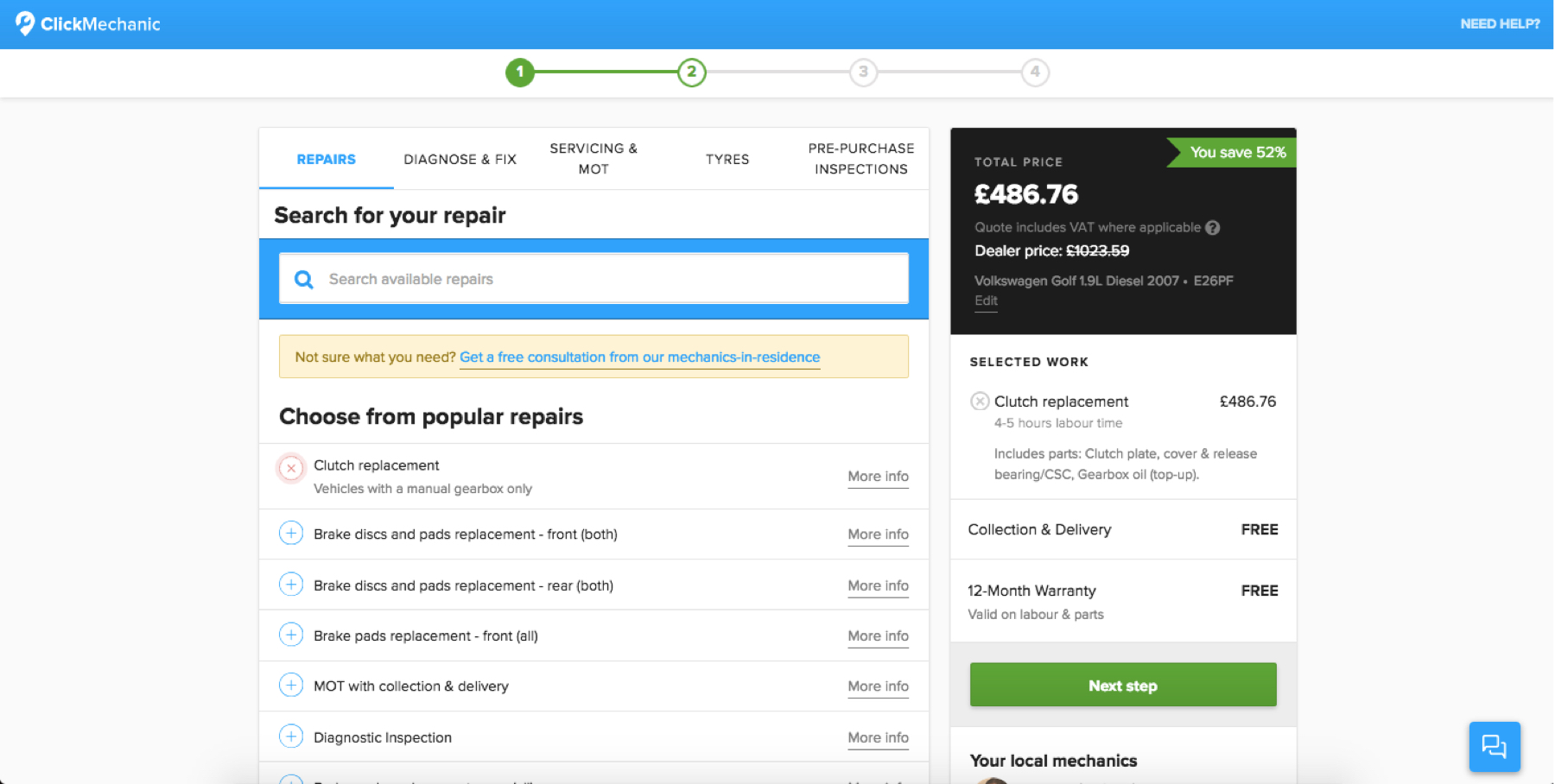The width and height of the screenshot is (1555, 784).
Task: Focus the Search available repairs field
Action: click(x=605, y=280)
